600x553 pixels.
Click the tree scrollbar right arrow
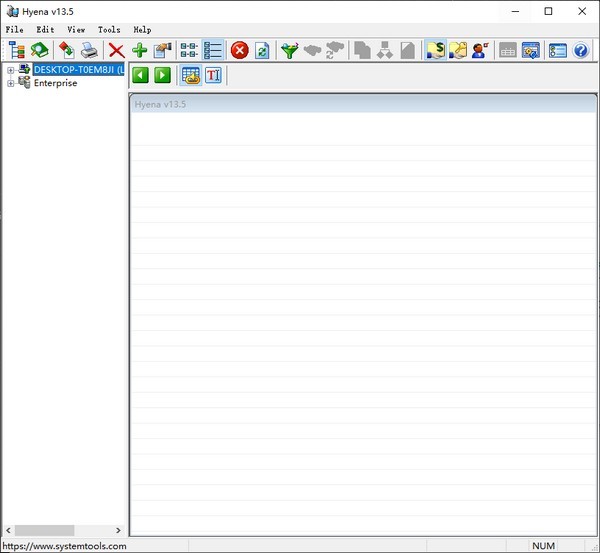118,530
